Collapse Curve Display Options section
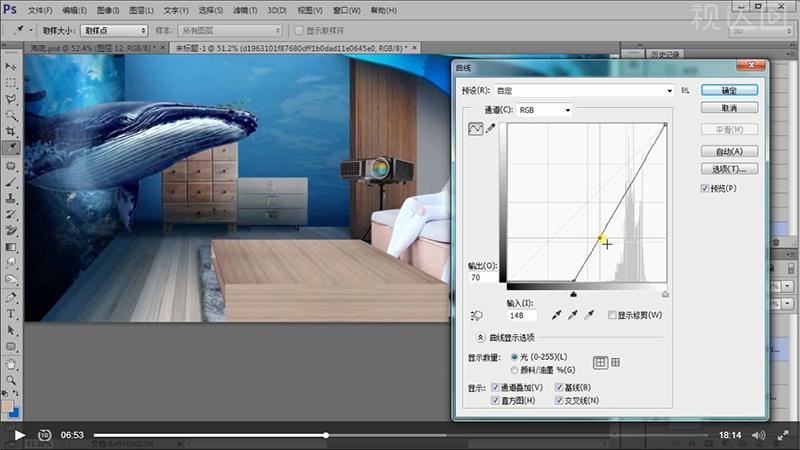 [480, 337]
